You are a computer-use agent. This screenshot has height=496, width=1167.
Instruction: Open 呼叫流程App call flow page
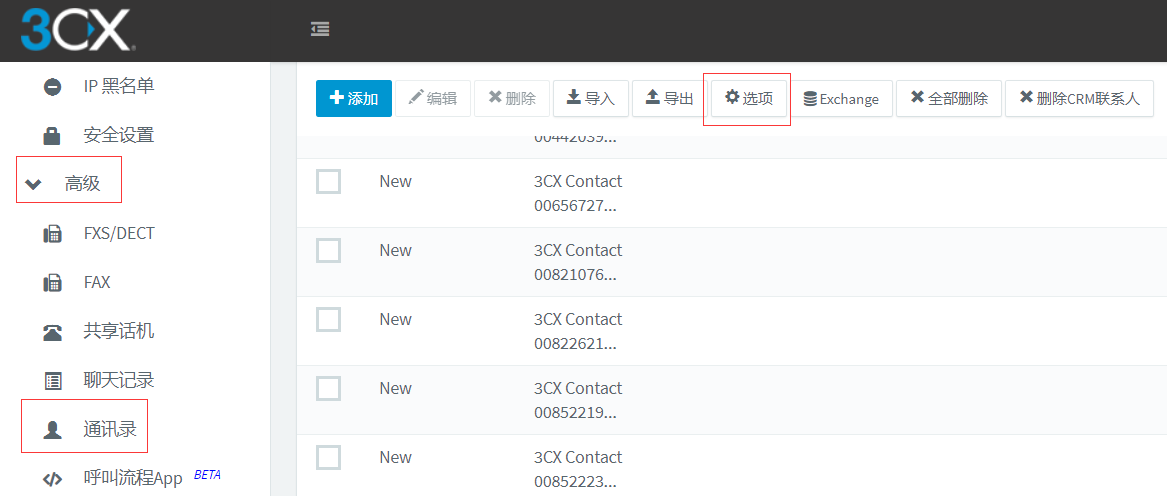point(132,478)
